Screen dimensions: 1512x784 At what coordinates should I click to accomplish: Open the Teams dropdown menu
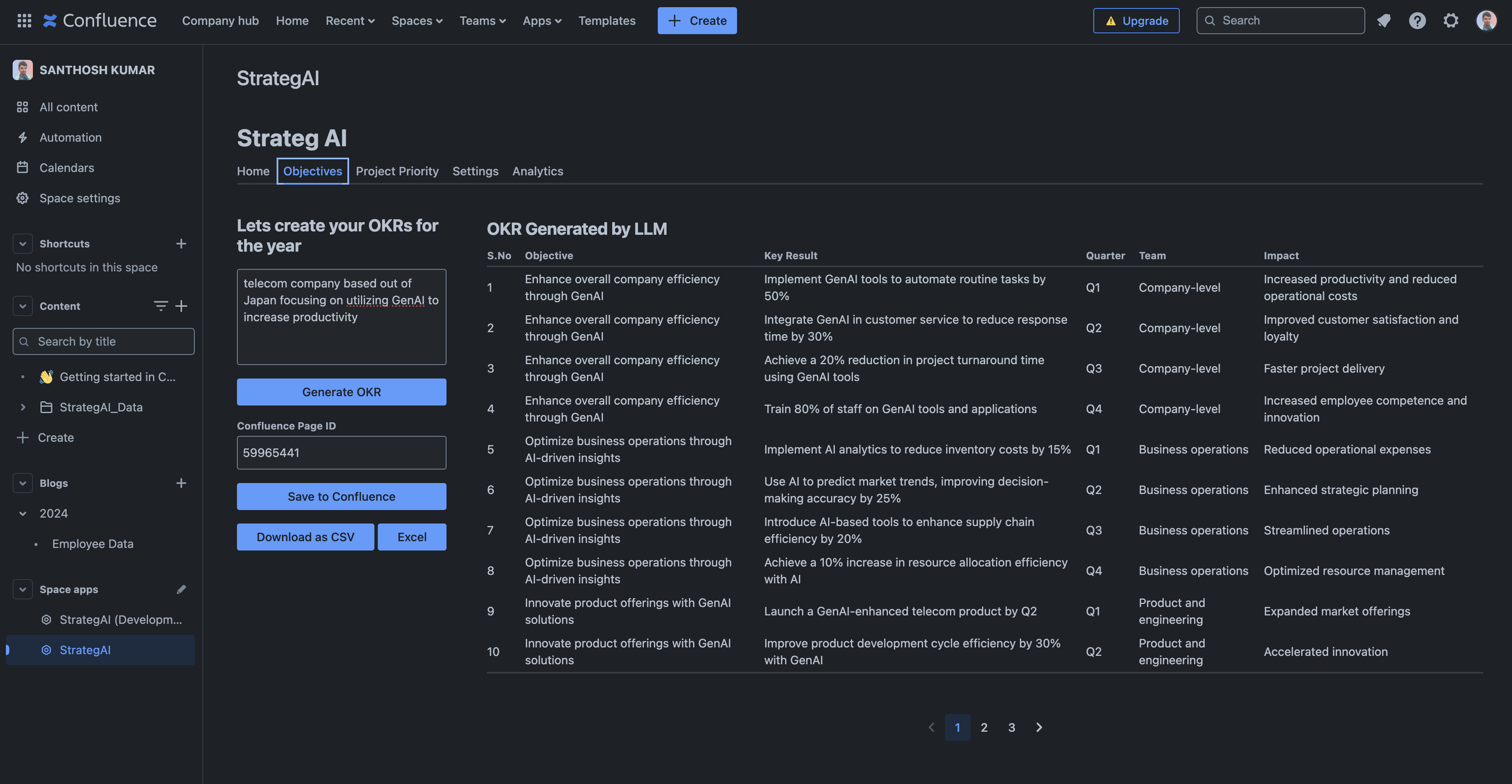pos(482,21)
